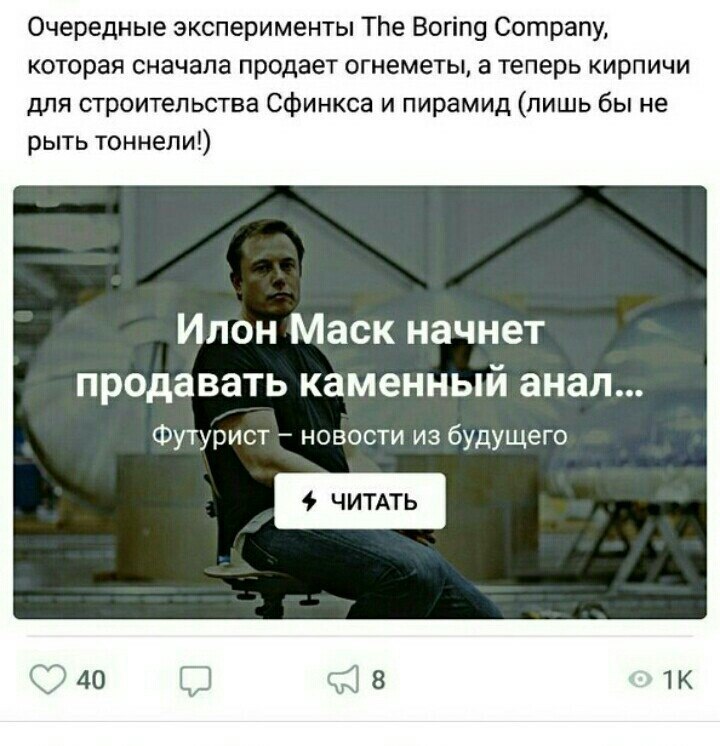
Task: Click the eye views icon
Action: (x=640, y=679)
